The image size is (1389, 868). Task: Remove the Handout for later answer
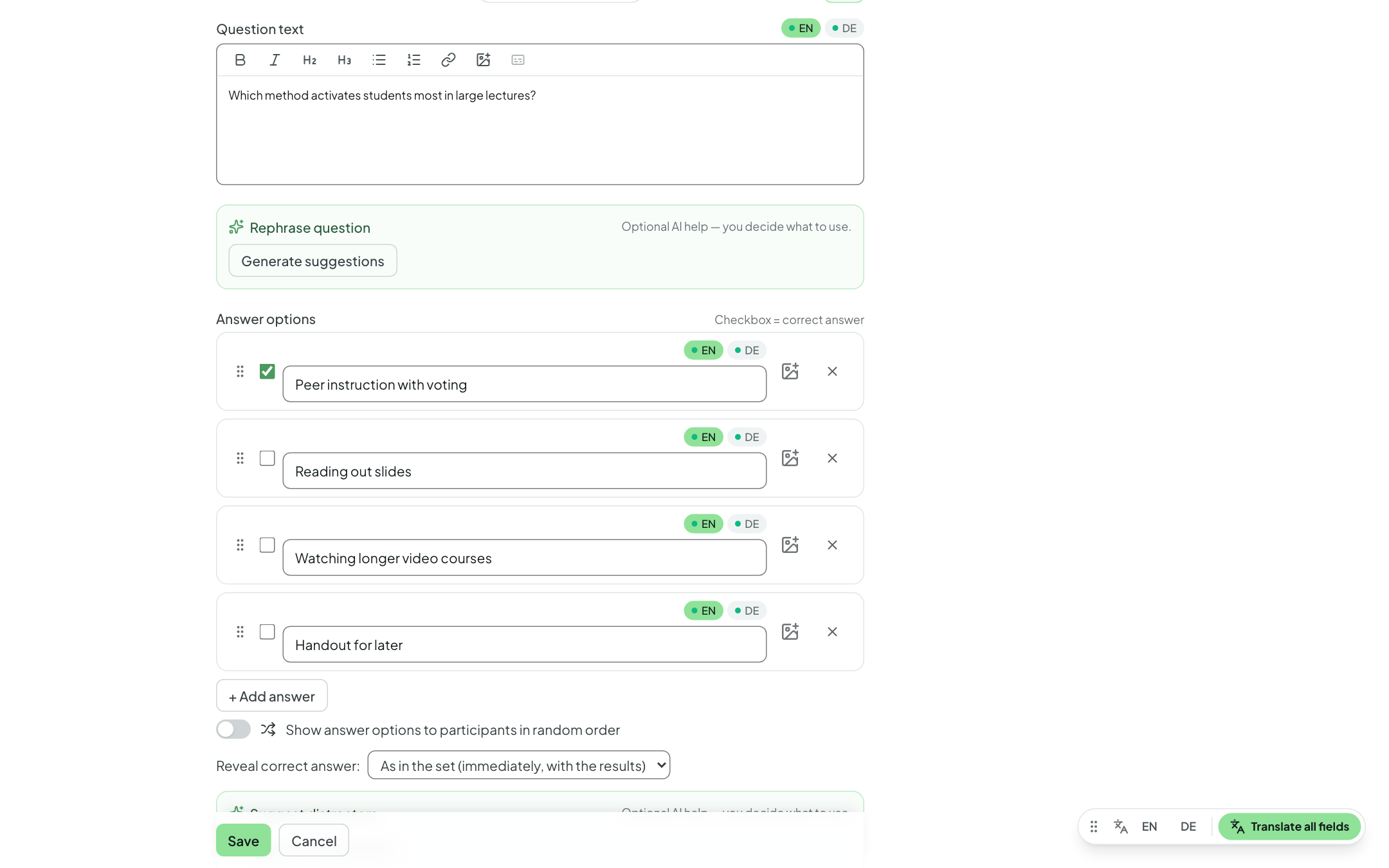pos(832,631)
